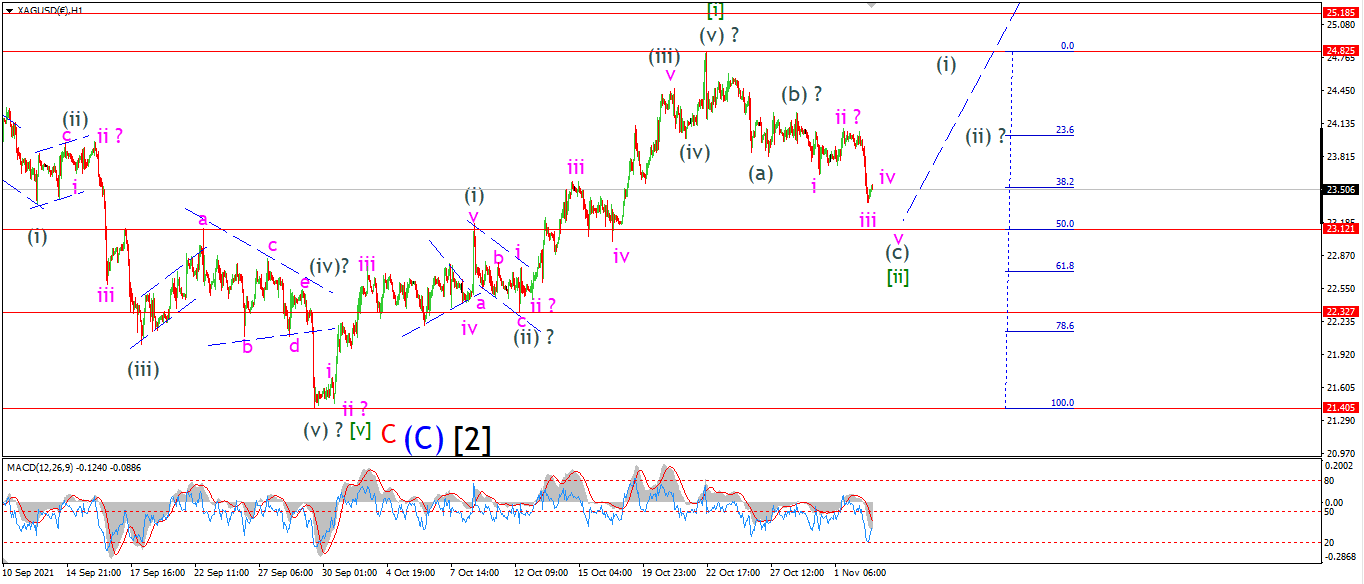Select the 21.405 red price label
Viewport: 1364px width, 584px height.
click(x=1340, y=408)
